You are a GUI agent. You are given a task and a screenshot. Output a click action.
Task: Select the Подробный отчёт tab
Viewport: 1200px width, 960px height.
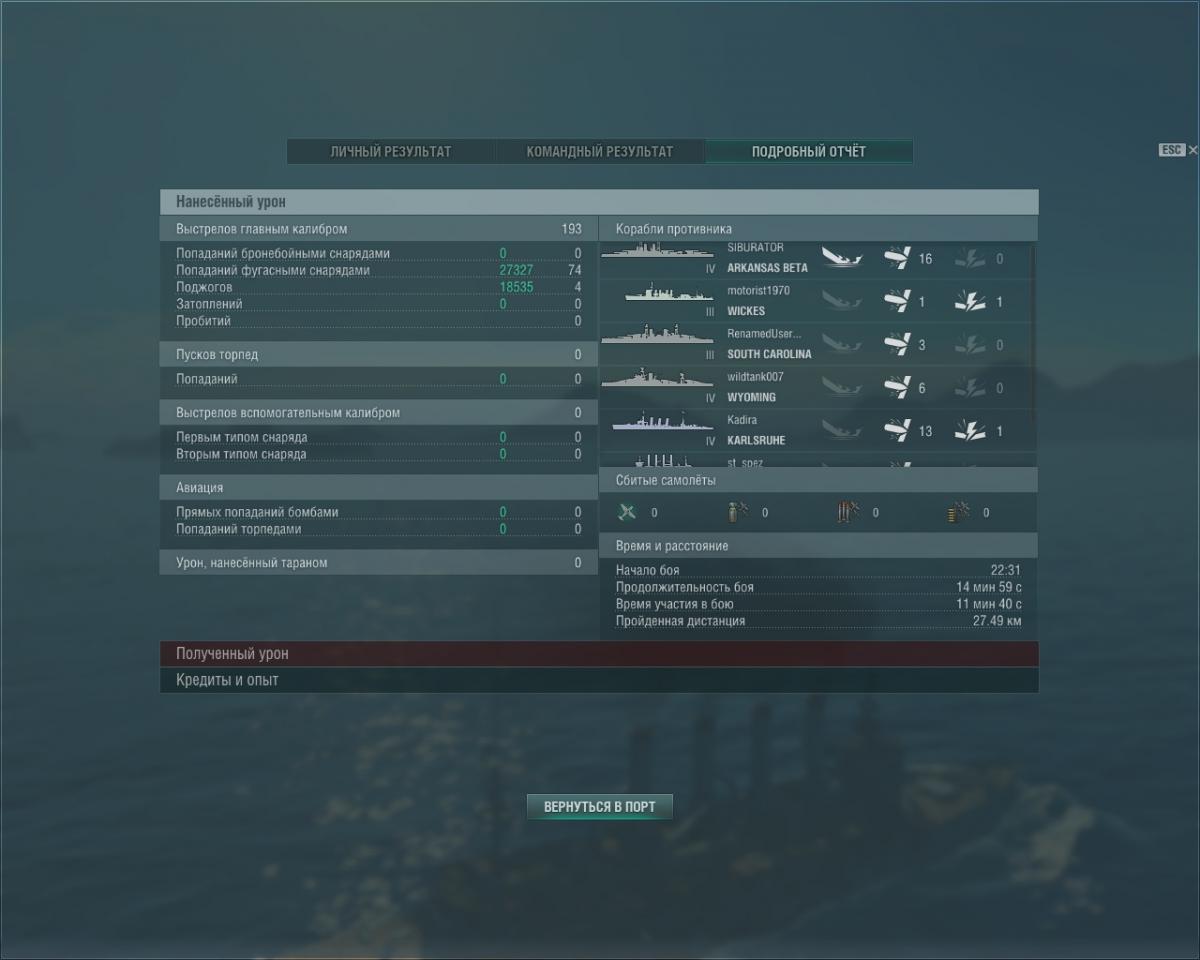(809, 152)
